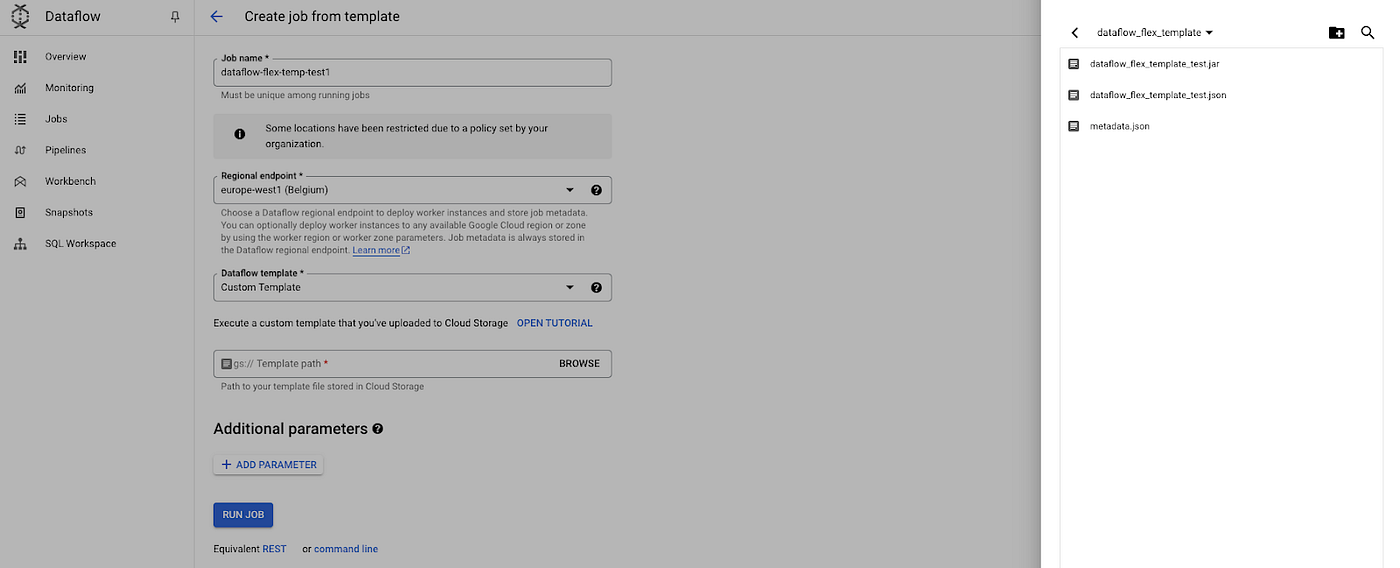Image resolution: width=1400 pixels, height=568 pixels.
Task: Expand the Regional endpoint dropdown
Action: click(x=570, y=190)
